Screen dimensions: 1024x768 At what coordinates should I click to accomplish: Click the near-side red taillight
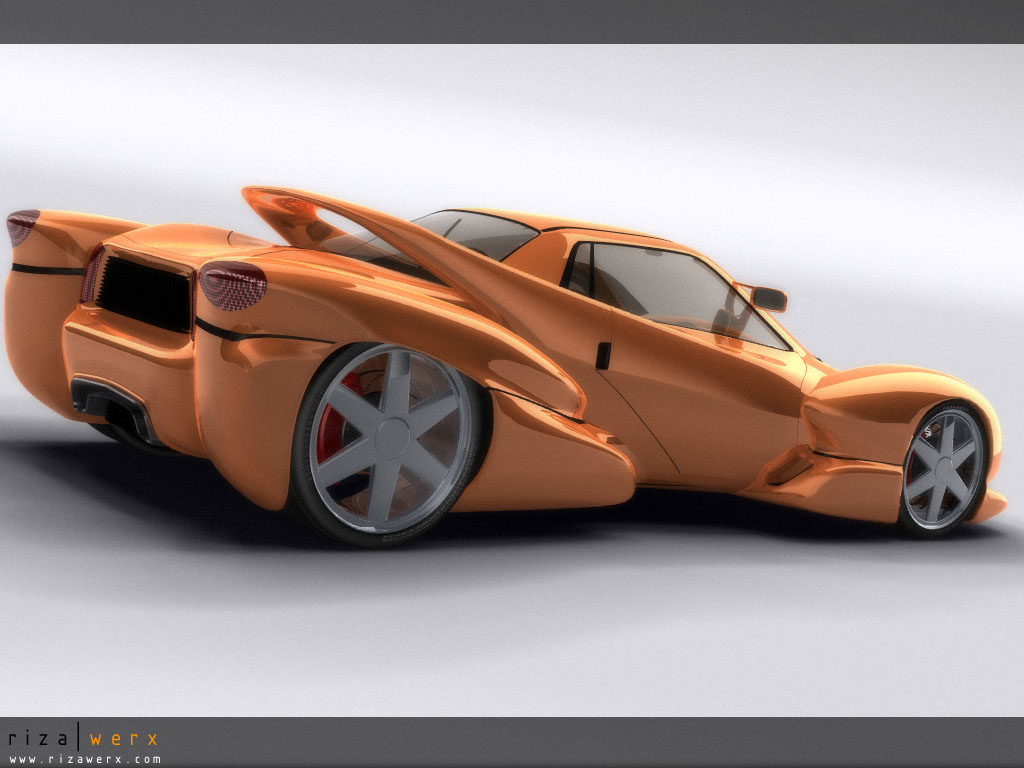tap(233, 285)
